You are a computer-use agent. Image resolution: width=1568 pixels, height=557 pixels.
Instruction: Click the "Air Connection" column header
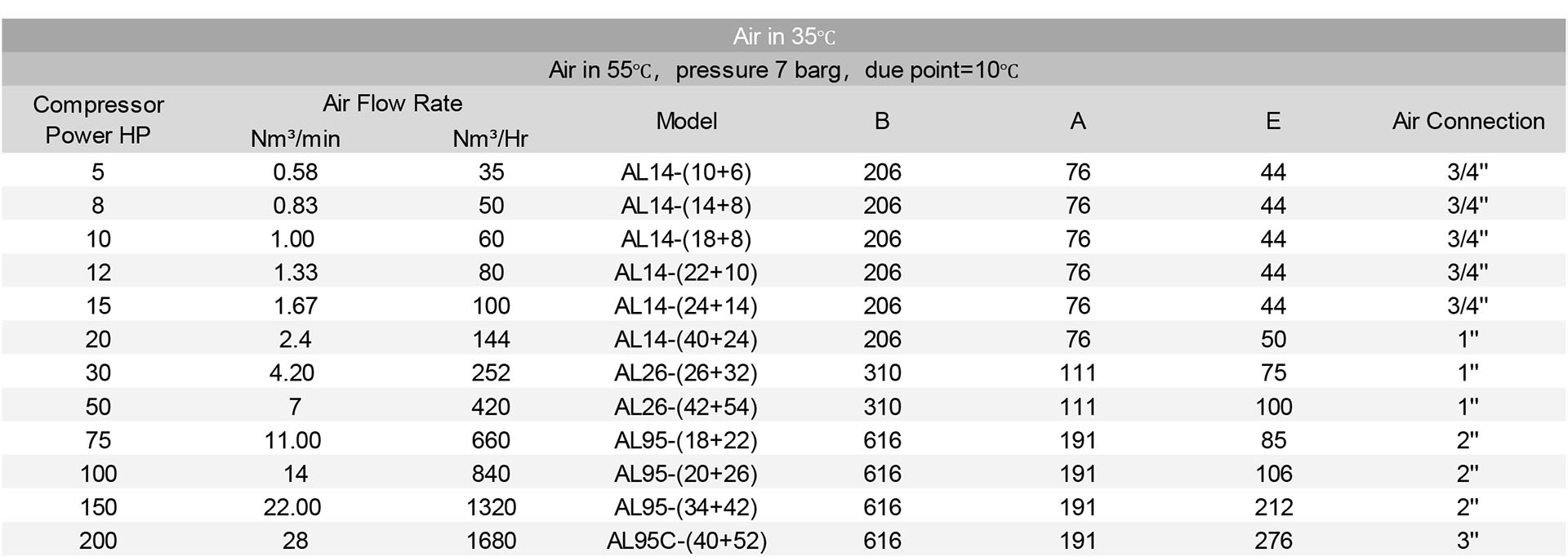1468,121
